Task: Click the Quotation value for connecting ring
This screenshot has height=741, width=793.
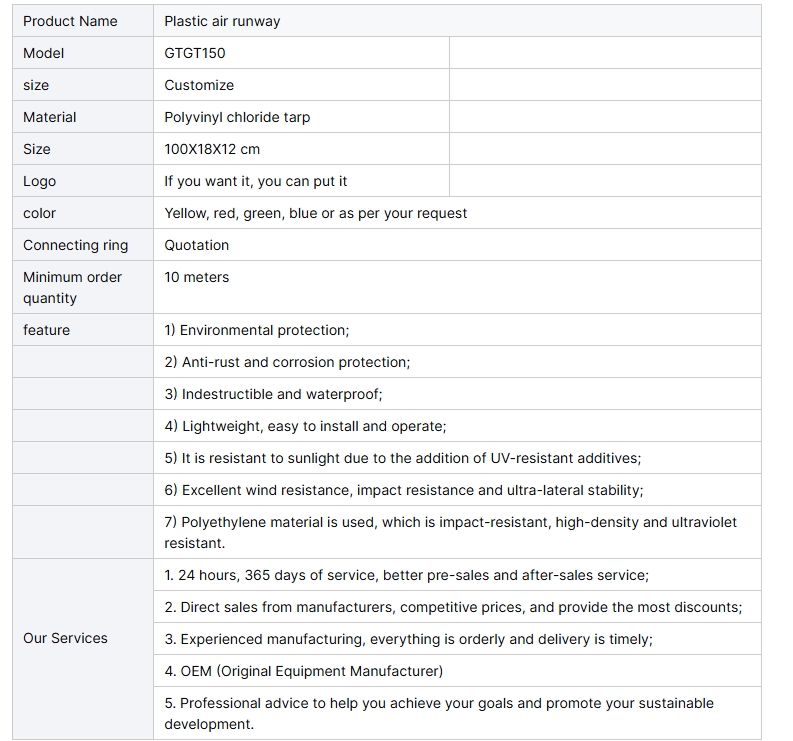Action: (196, 245)
